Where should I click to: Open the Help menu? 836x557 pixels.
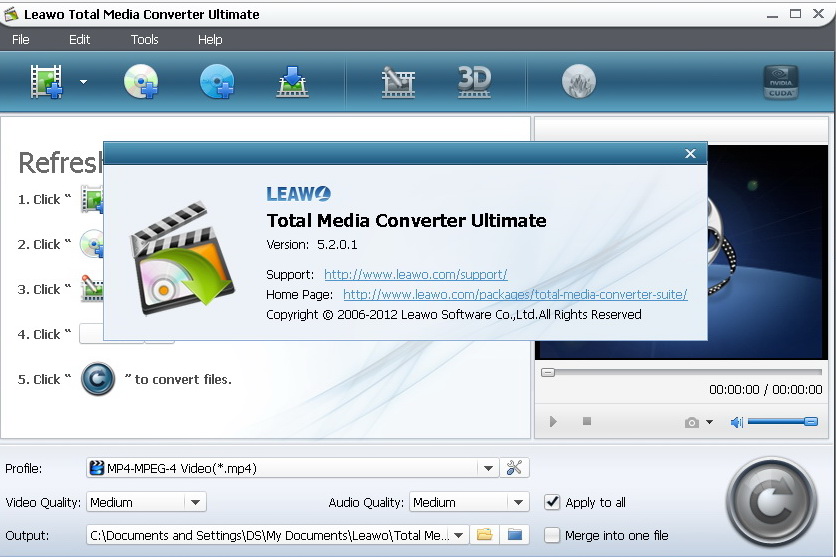point(210,39)
